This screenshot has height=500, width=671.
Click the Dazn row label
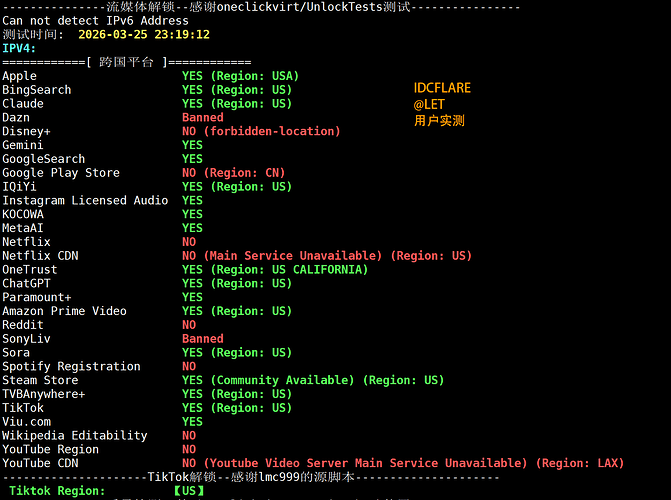[x=16, y=117]
